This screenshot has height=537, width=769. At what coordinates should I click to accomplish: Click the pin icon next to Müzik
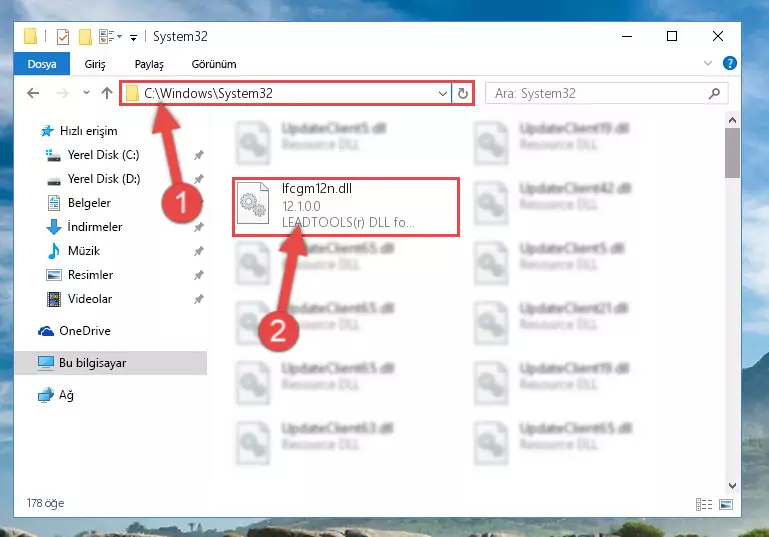(x=199, y=252)
